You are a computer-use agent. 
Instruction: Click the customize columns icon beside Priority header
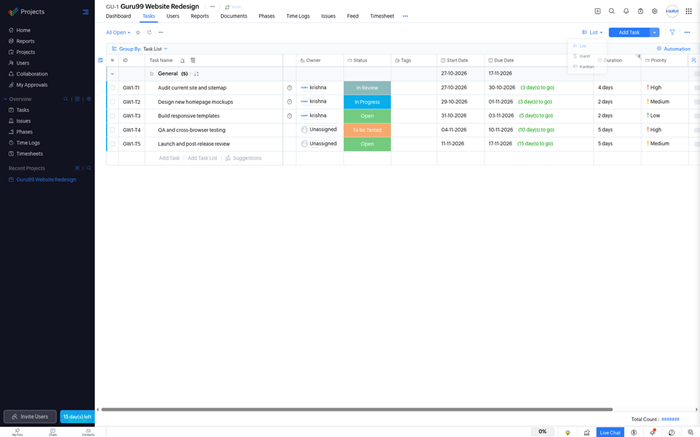point(694,60)
